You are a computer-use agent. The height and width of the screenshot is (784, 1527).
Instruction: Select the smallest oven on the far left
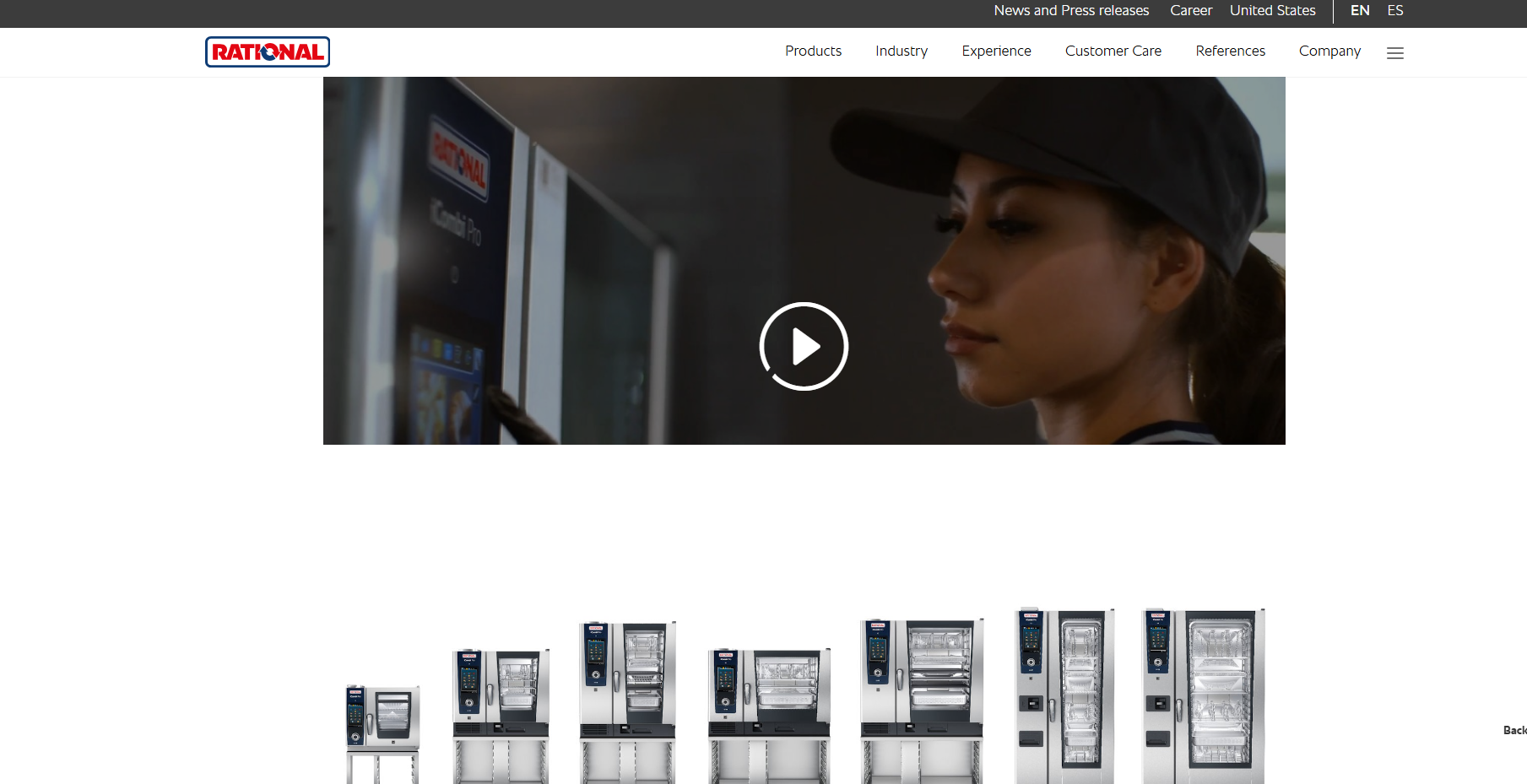click(382, 730)
